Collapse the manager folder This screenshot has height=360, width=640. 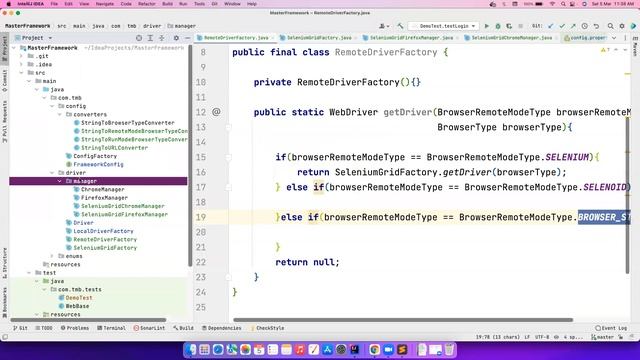60,181
